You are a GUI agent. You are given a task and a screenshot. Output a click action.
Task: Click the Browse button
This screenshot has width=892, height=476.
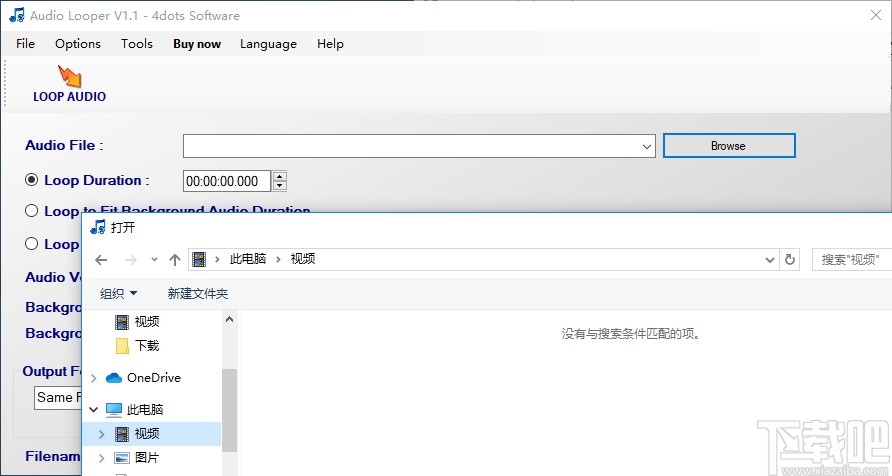[x=729, y=146]
